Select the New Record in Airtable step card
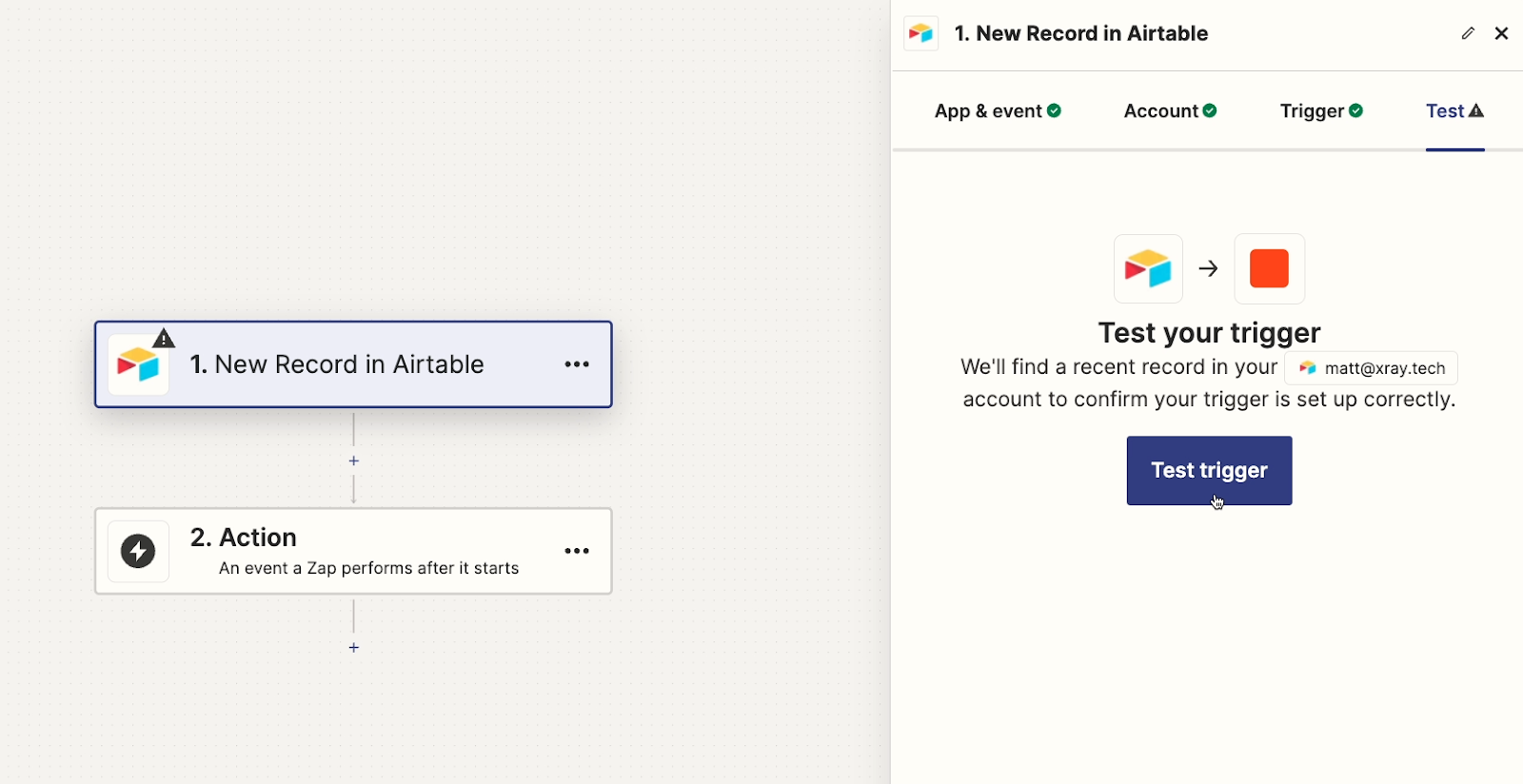 353,364
